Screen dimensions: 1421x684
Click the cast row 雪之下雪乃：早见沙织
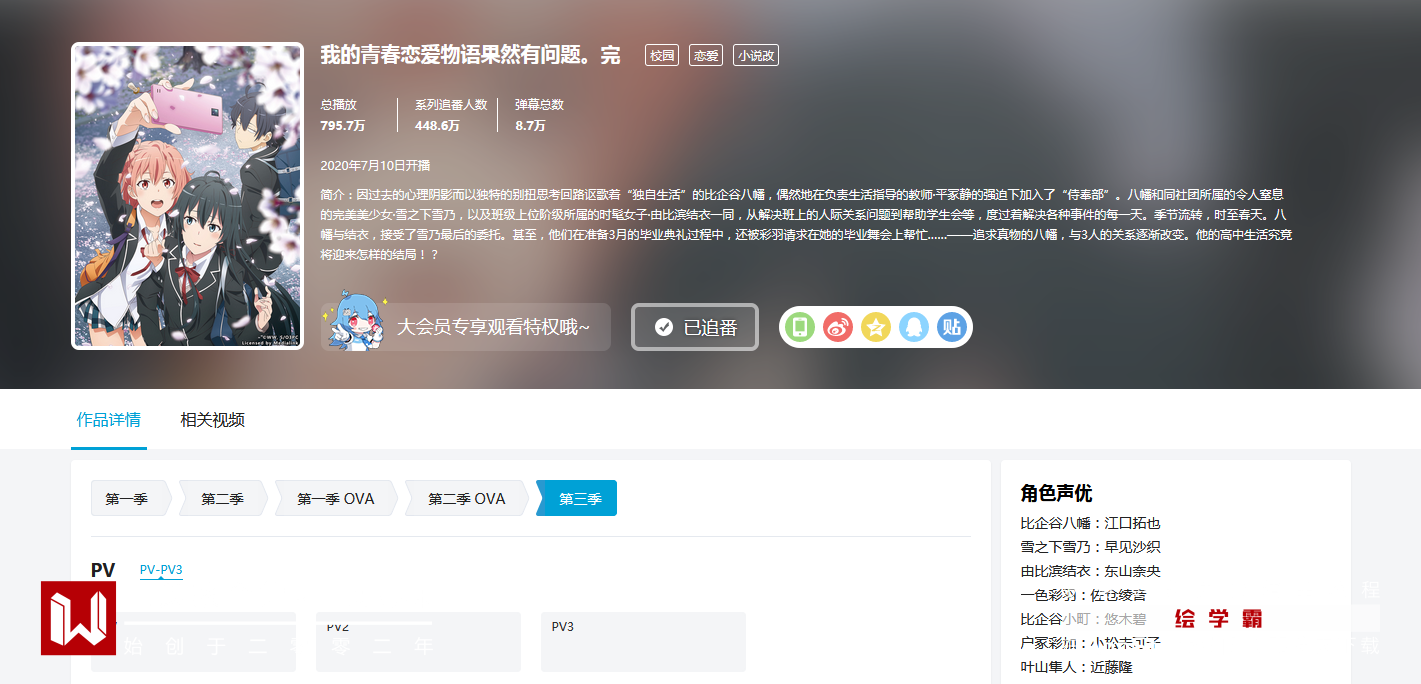pyautogui.click(x=1090, y=547)
